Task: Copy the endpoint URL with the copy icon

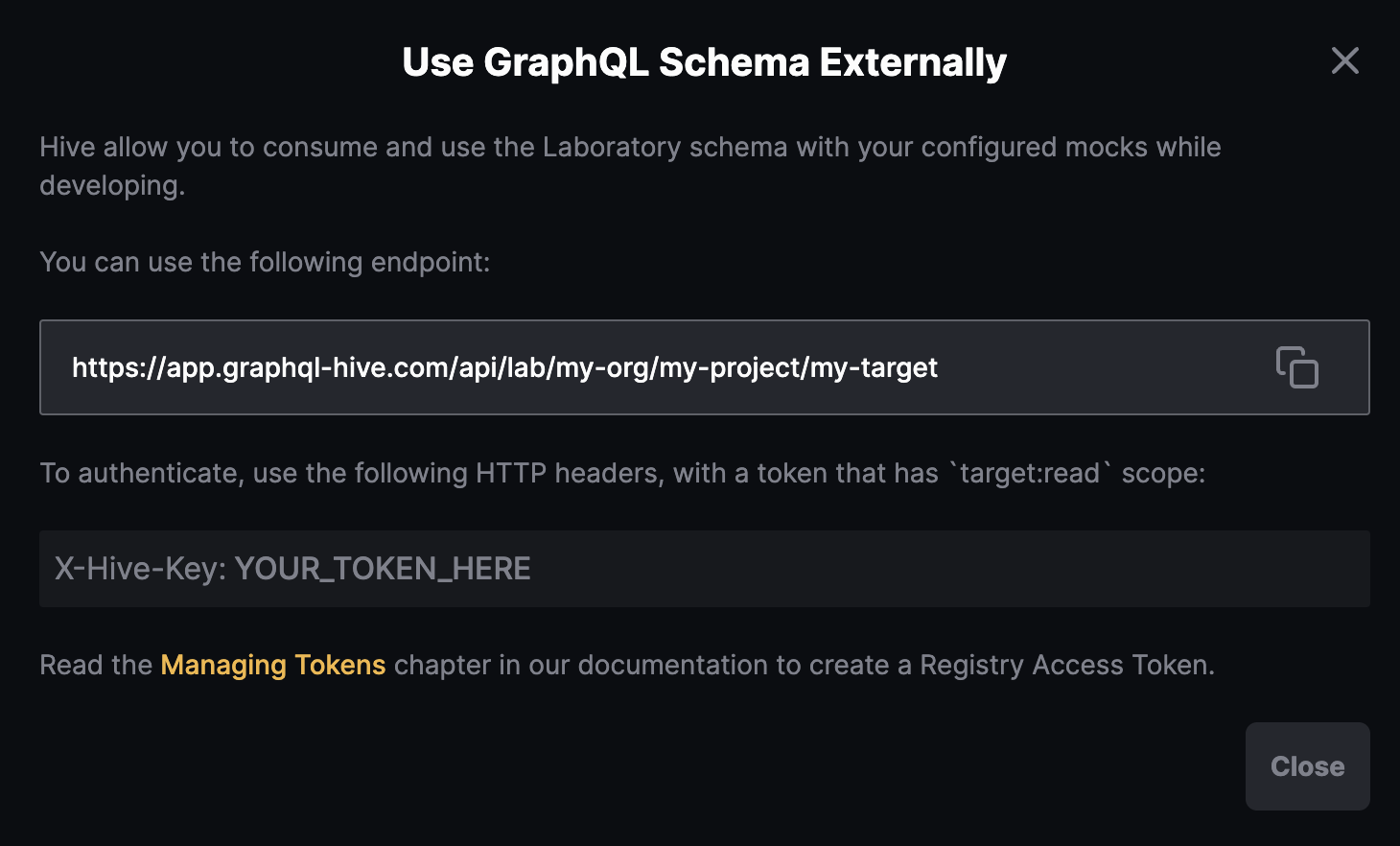Action: [x=1296, y=367]
